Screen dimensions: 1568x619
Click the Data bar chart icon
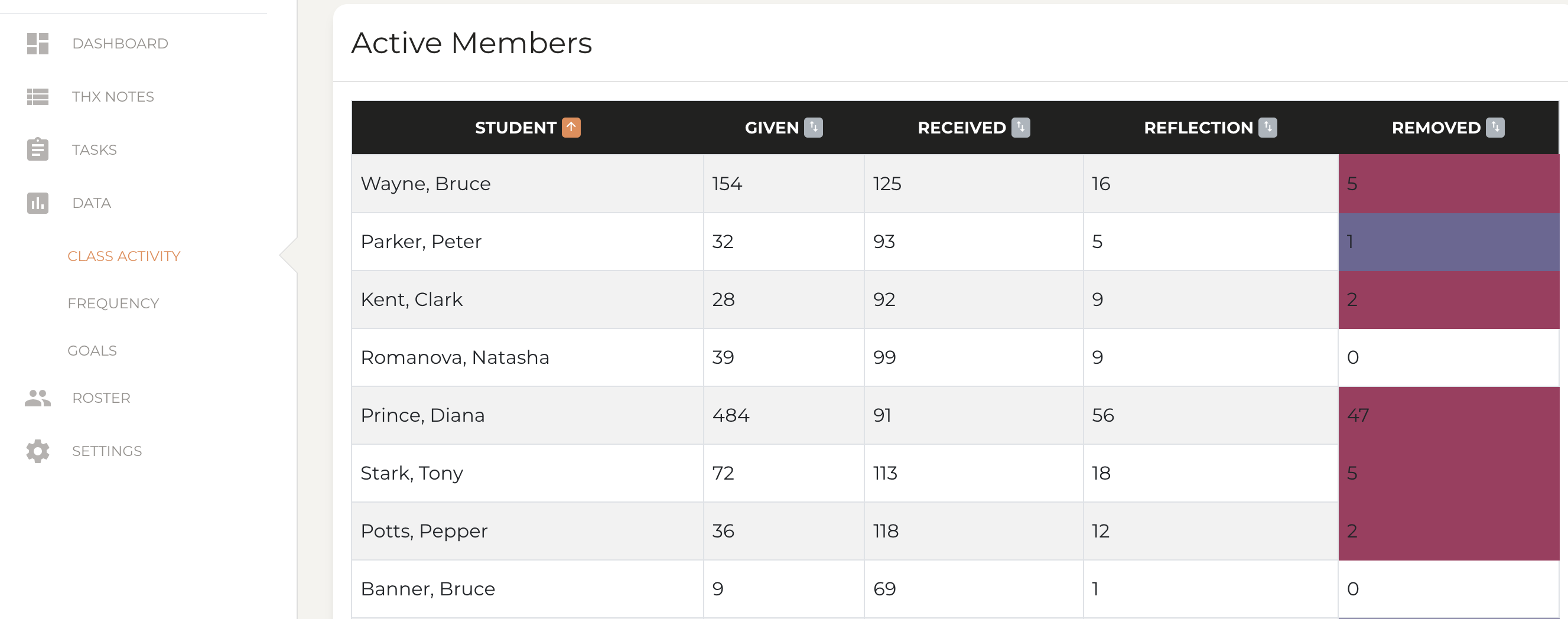pos(38,203)
